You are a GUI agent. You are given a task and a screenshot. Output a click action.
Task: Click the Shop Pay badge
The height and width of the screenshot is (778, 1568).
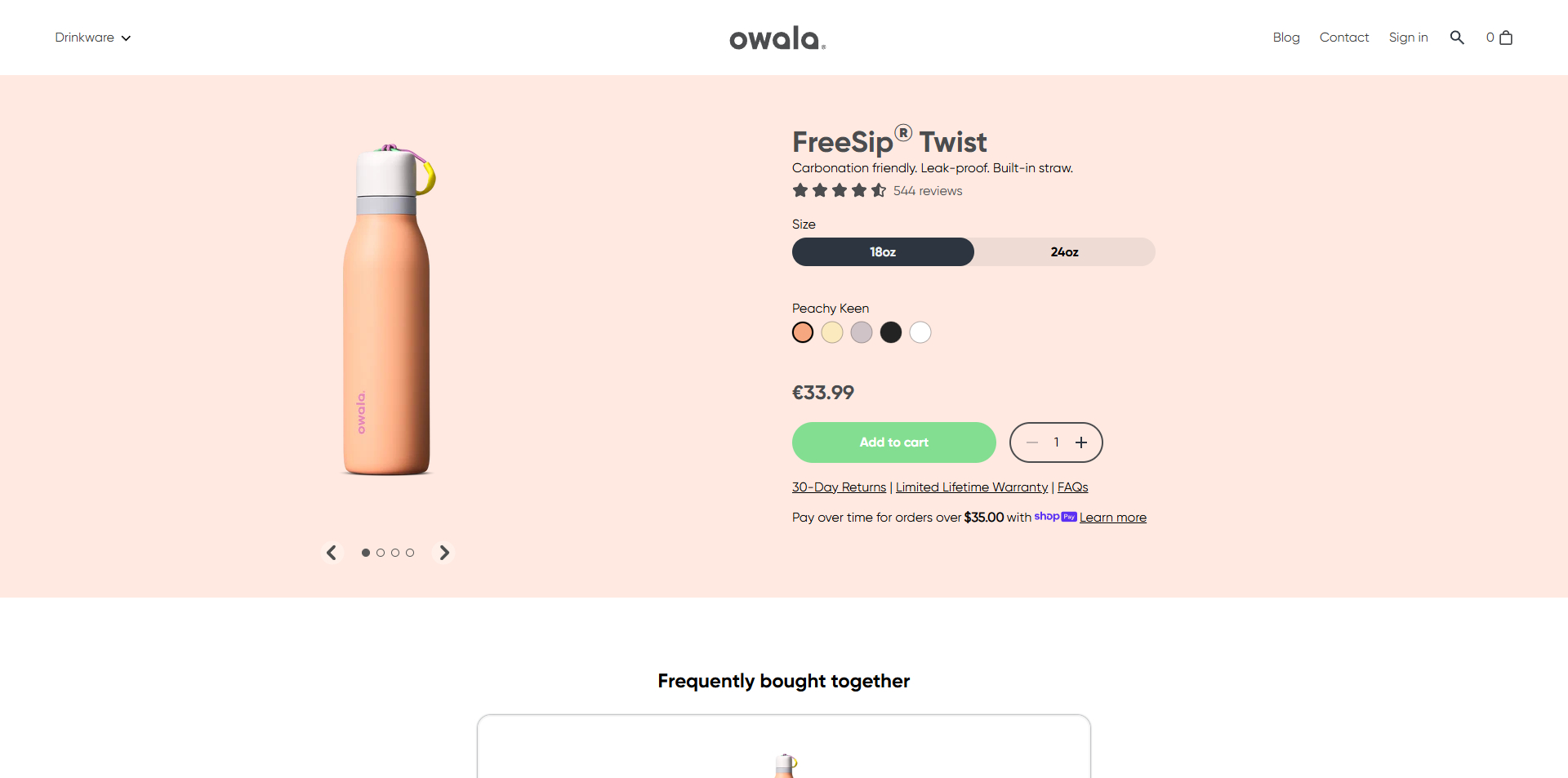coord(1055,517)
